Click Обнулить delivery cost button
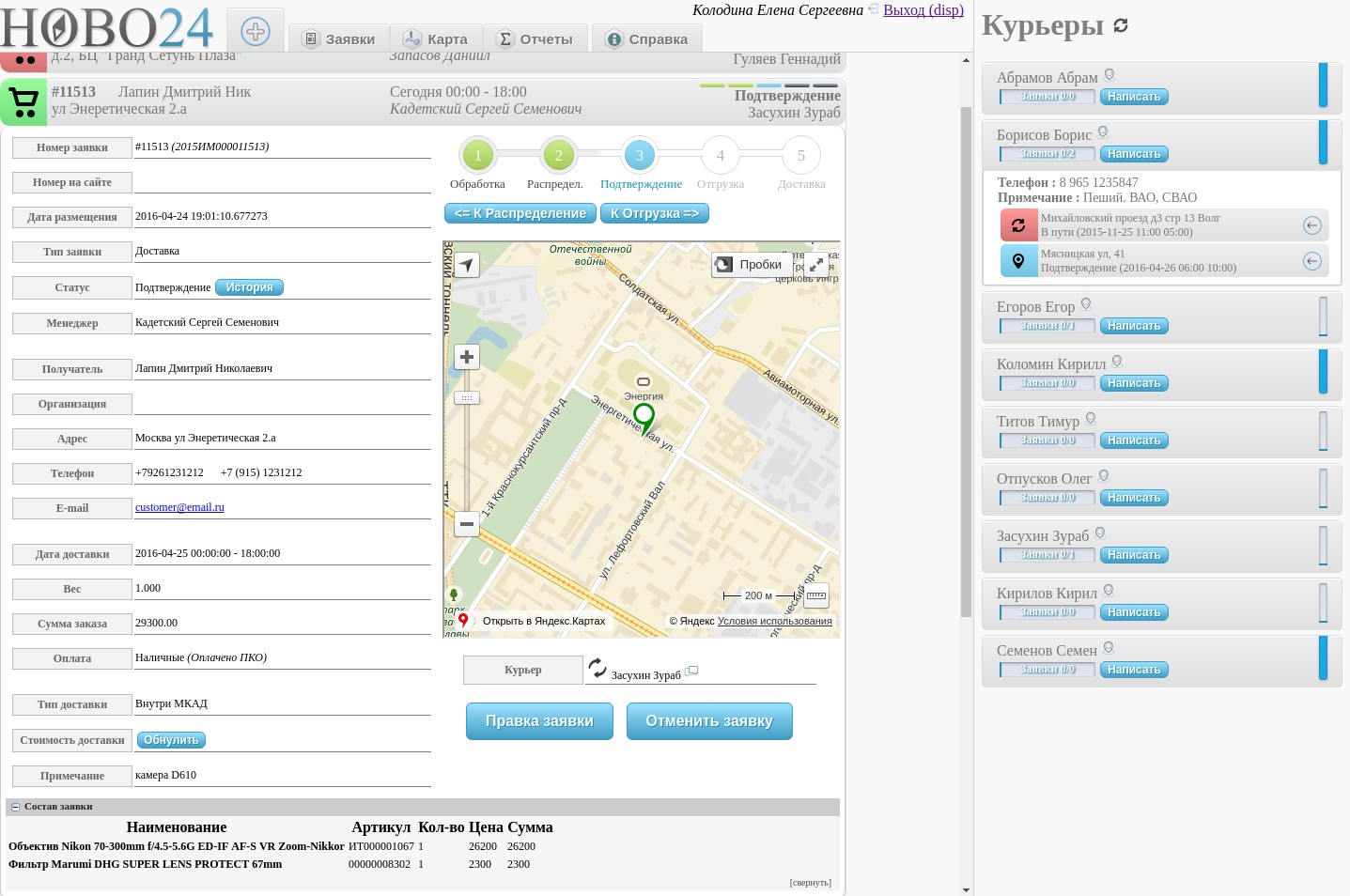This screenshot has width=1350, height=896. pyautogui.click(x=171, y=740)
